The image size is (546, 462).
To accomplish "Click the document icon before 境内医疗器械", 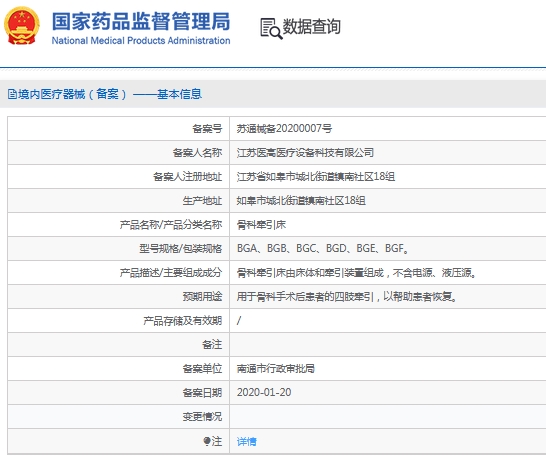I will [12, 94].
